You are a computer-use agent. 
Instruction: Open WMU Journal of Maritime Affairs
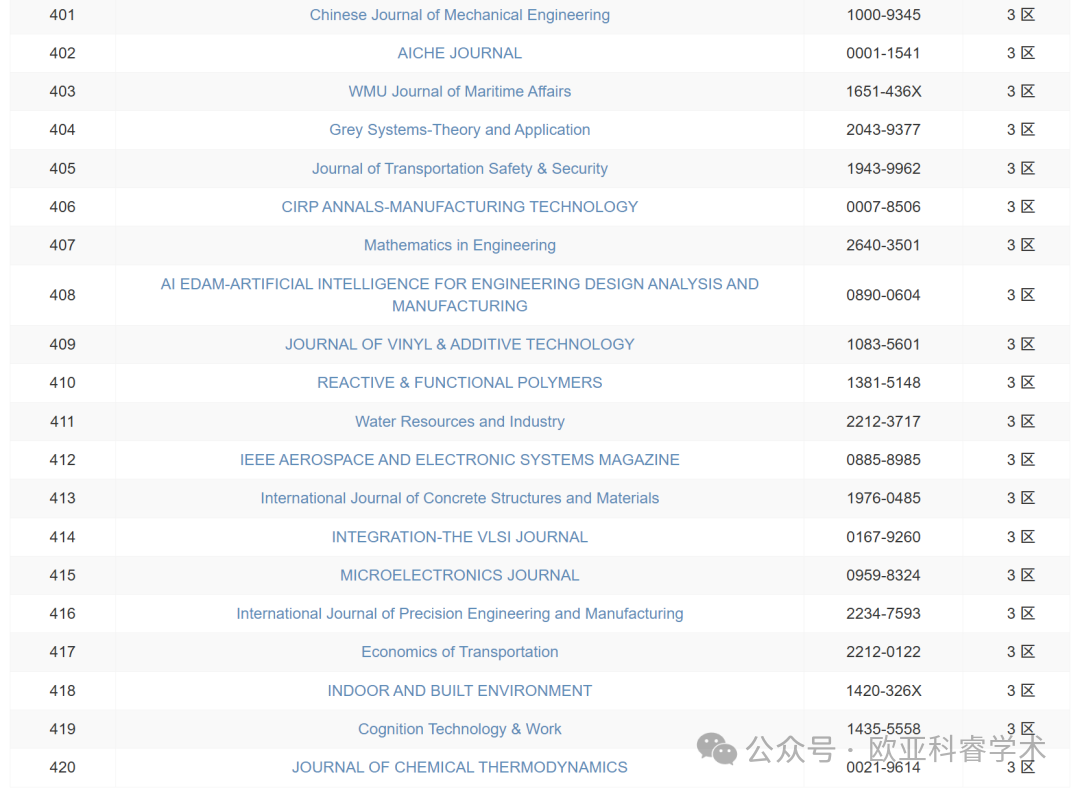[x=459, y=92]
